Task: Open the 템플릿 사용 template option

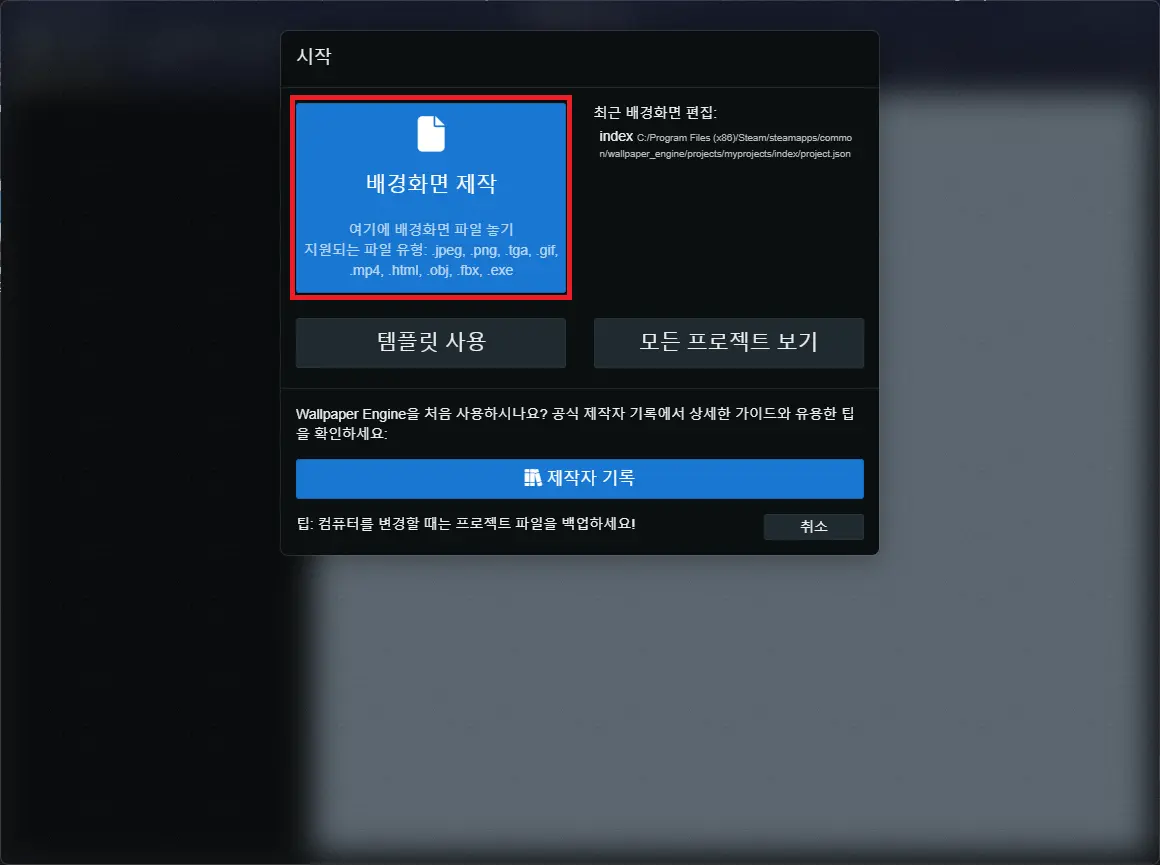Action: pos(431,343)
